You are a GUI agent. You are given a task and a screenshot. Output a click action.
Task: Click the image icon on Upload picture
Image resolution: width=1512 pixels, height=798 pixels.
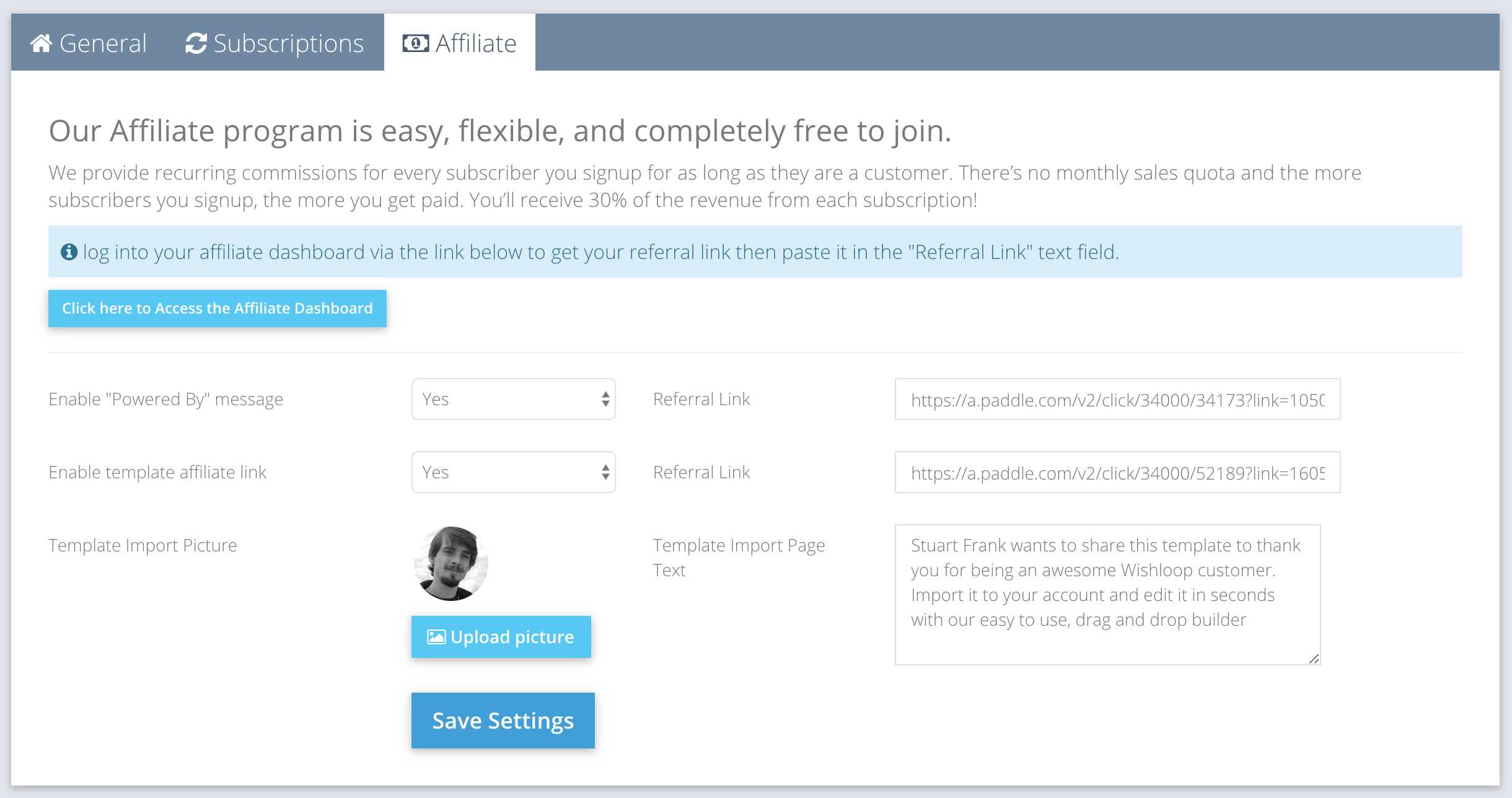436,637
